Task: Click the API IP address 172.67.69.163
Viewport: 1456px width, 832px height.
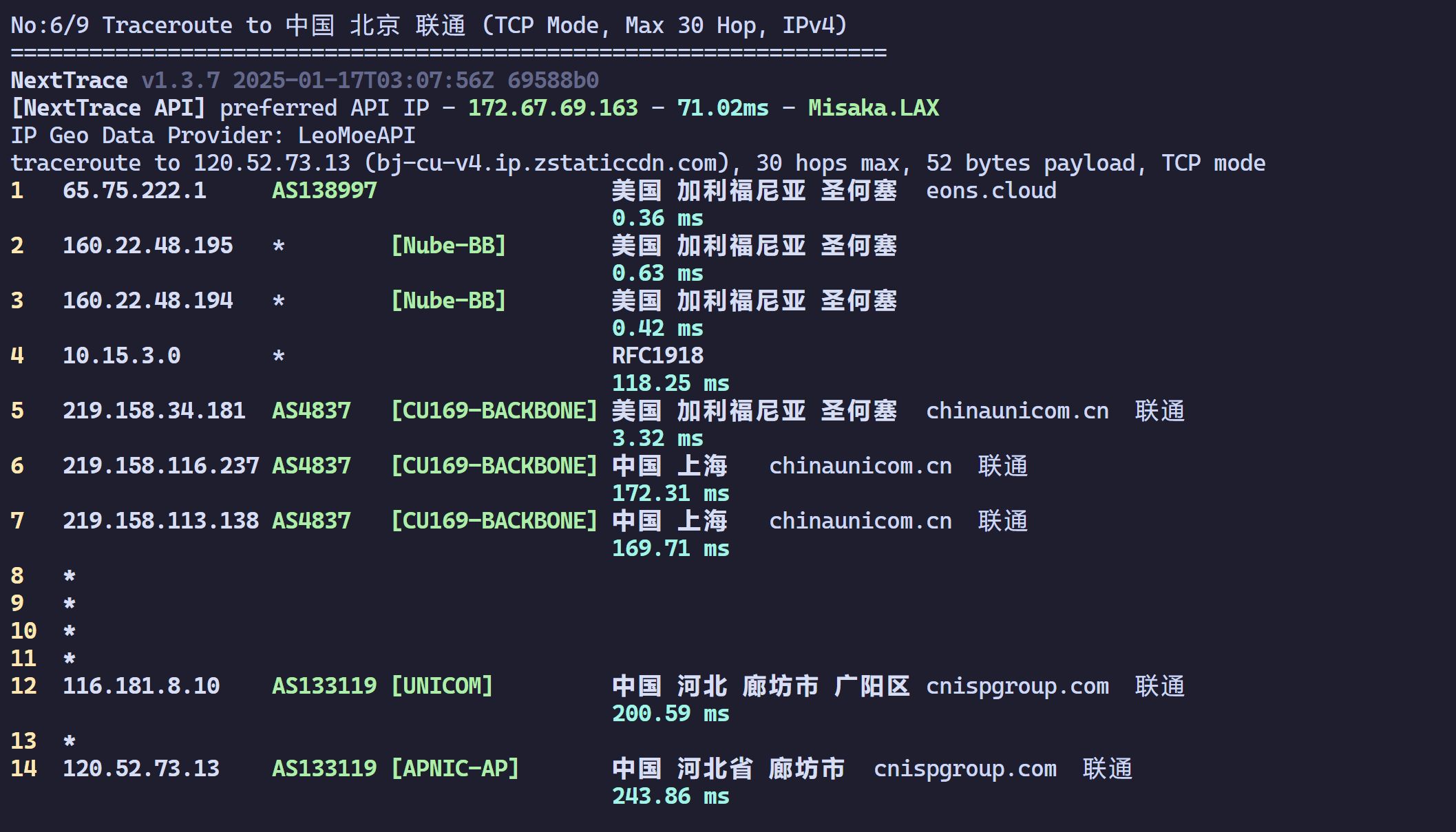Action: (553, 108)
